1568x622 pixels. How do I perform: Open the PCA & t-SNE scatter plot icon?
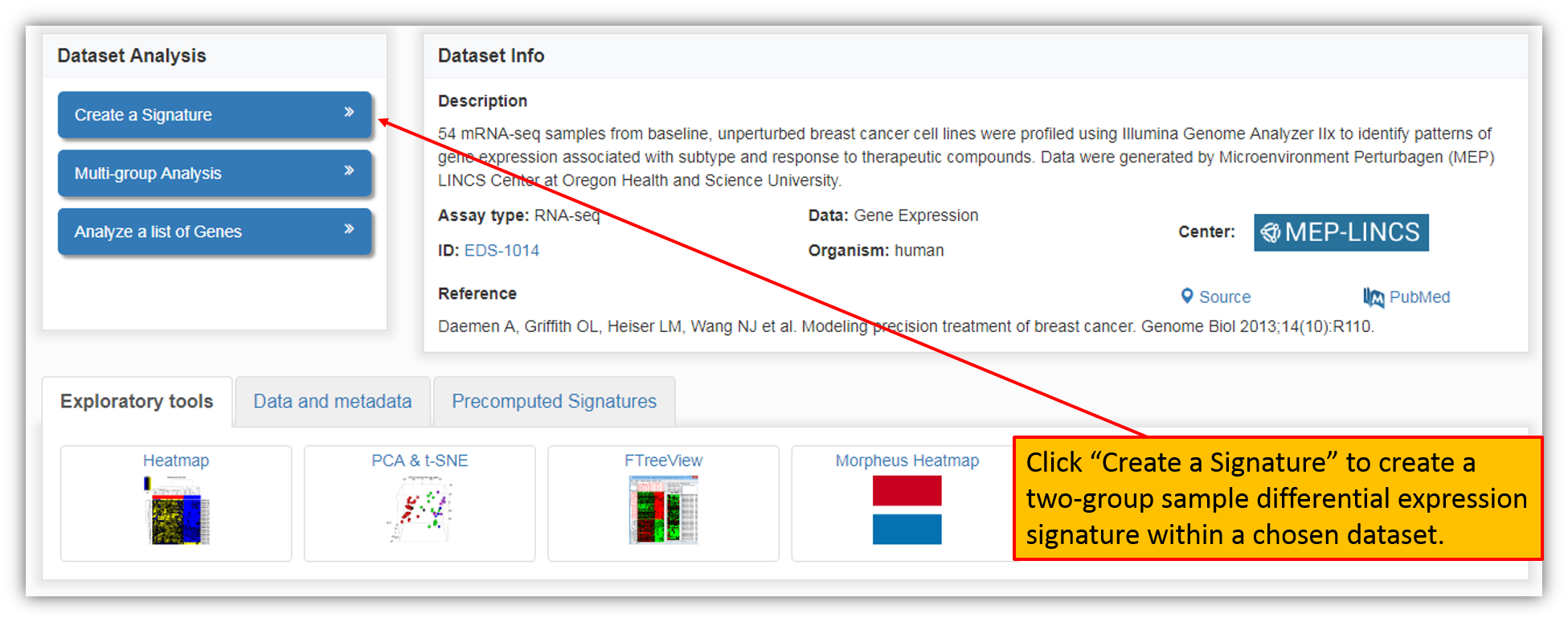coord(420,510)
